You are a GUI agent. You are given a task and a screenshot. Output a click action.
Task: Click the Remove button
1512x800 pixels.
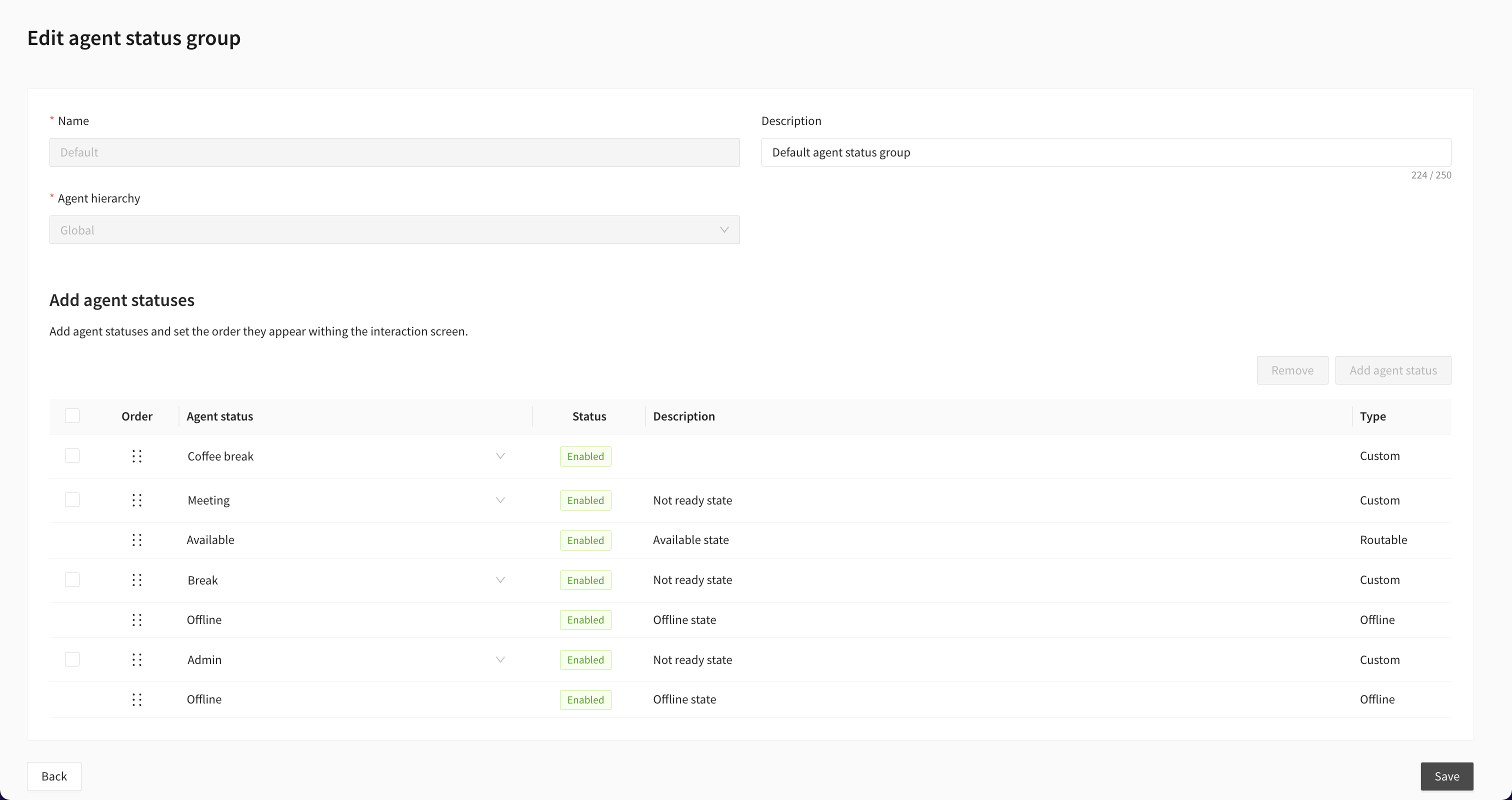click(1292, 370)
